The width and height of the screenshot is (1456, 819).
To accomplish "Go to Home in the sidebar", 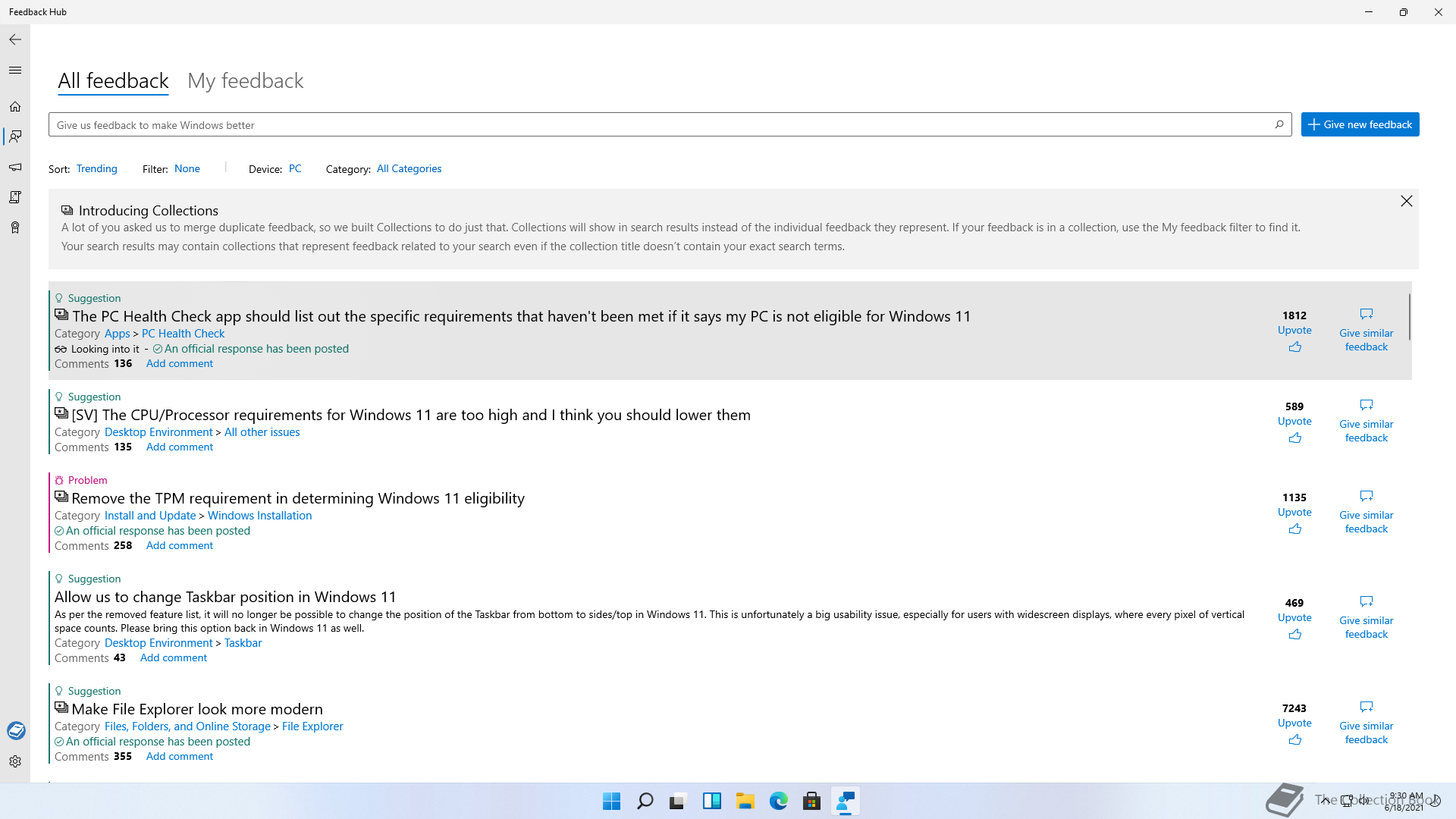I will tap(15, 107).
